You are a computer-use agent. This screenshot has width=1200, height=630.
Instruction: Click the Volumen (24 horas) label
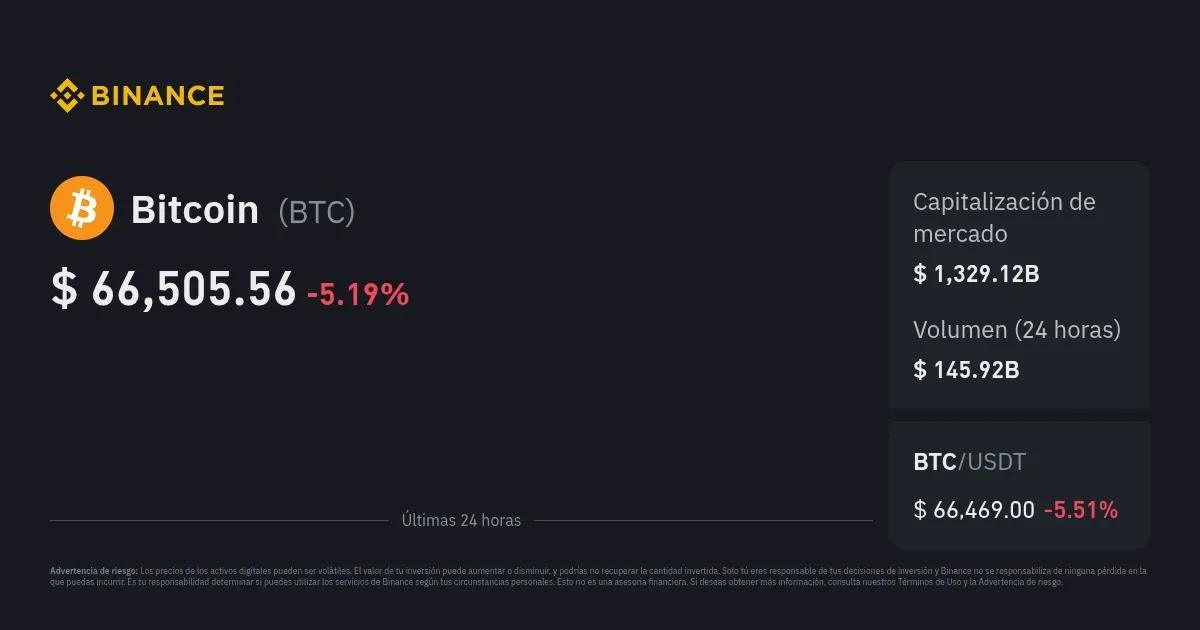[1017, 329]
